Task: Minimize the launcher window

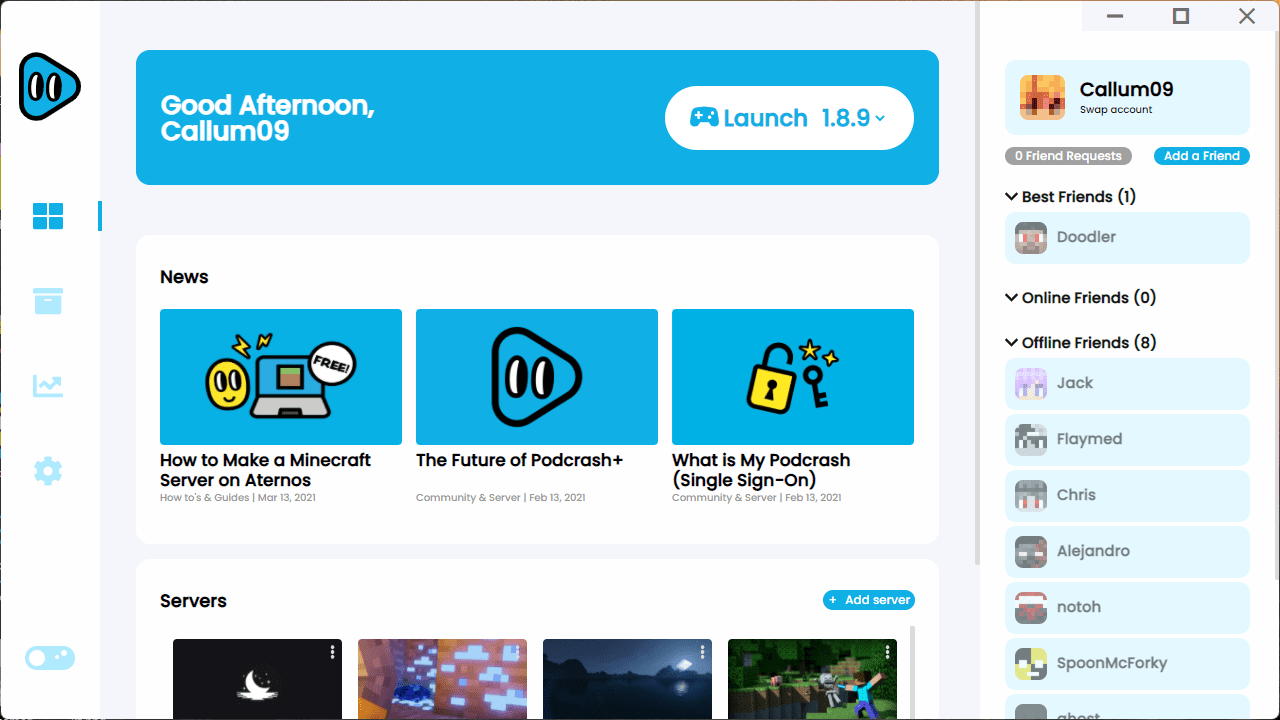Action: click(1115, 16)
